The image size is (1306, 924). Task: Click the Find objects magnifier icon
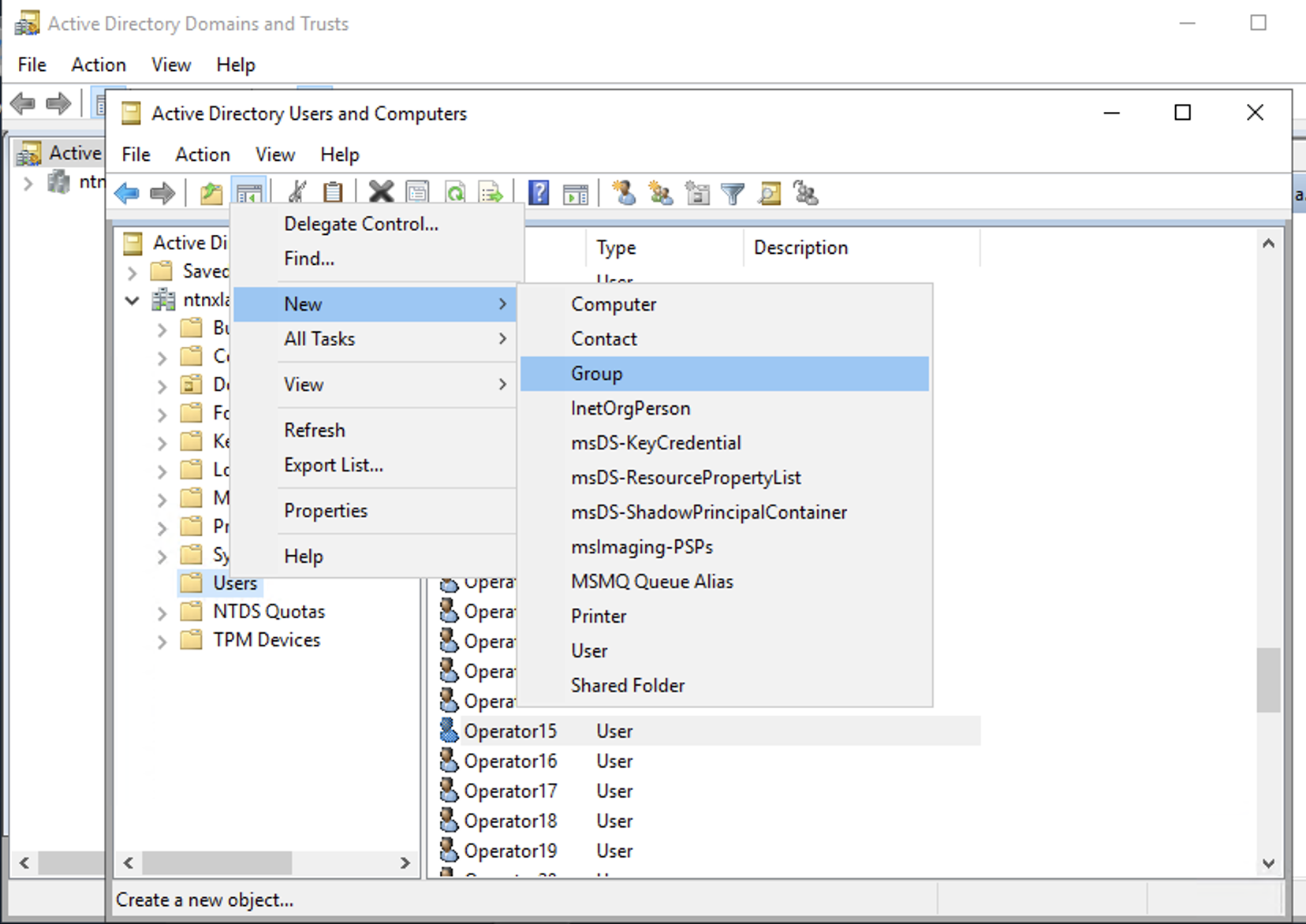point(770,193)
